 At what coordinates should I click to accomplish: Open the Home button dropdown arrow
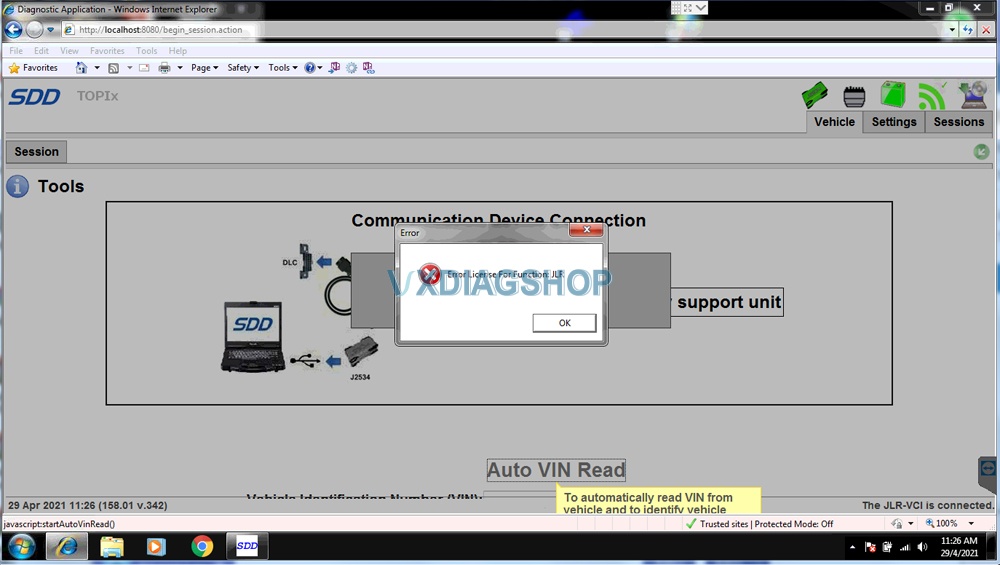(97, 68)
